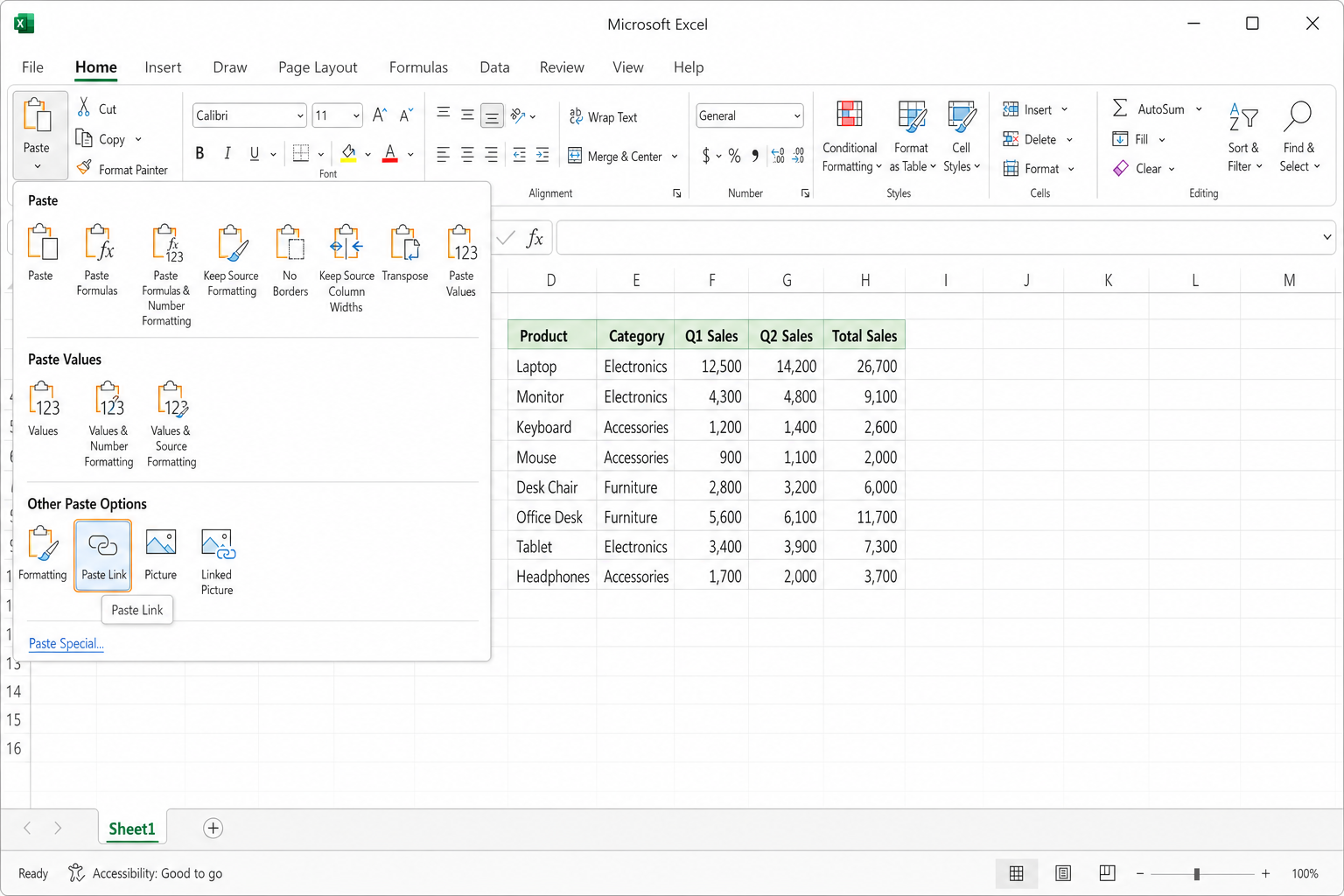Choose the No Borders paste option
This screenshot has width=1344, height=896.
[x=290, y=260]
